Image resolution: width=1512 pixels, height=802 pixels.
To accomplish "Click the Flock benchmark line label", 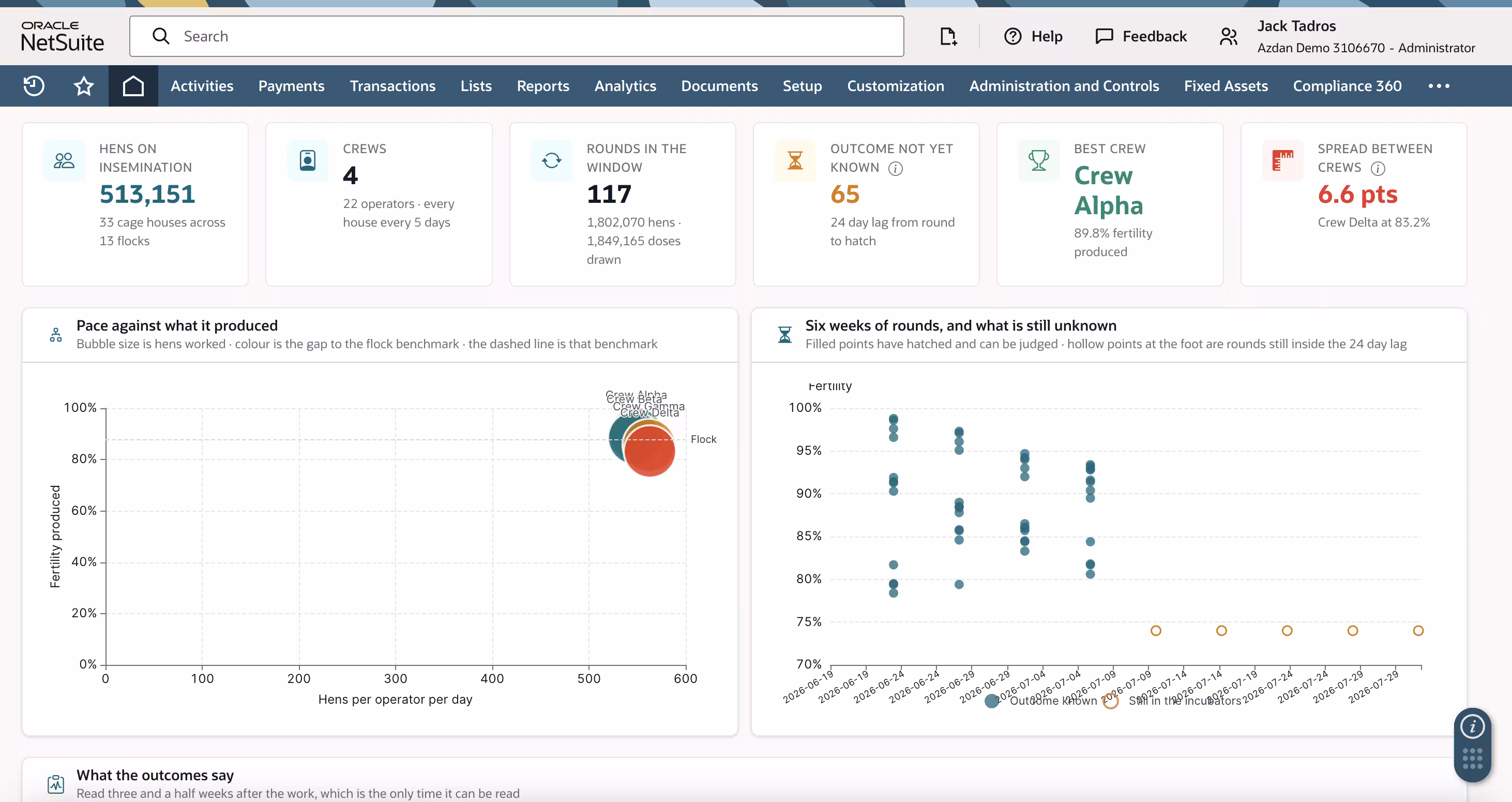I will coord(703,439).
